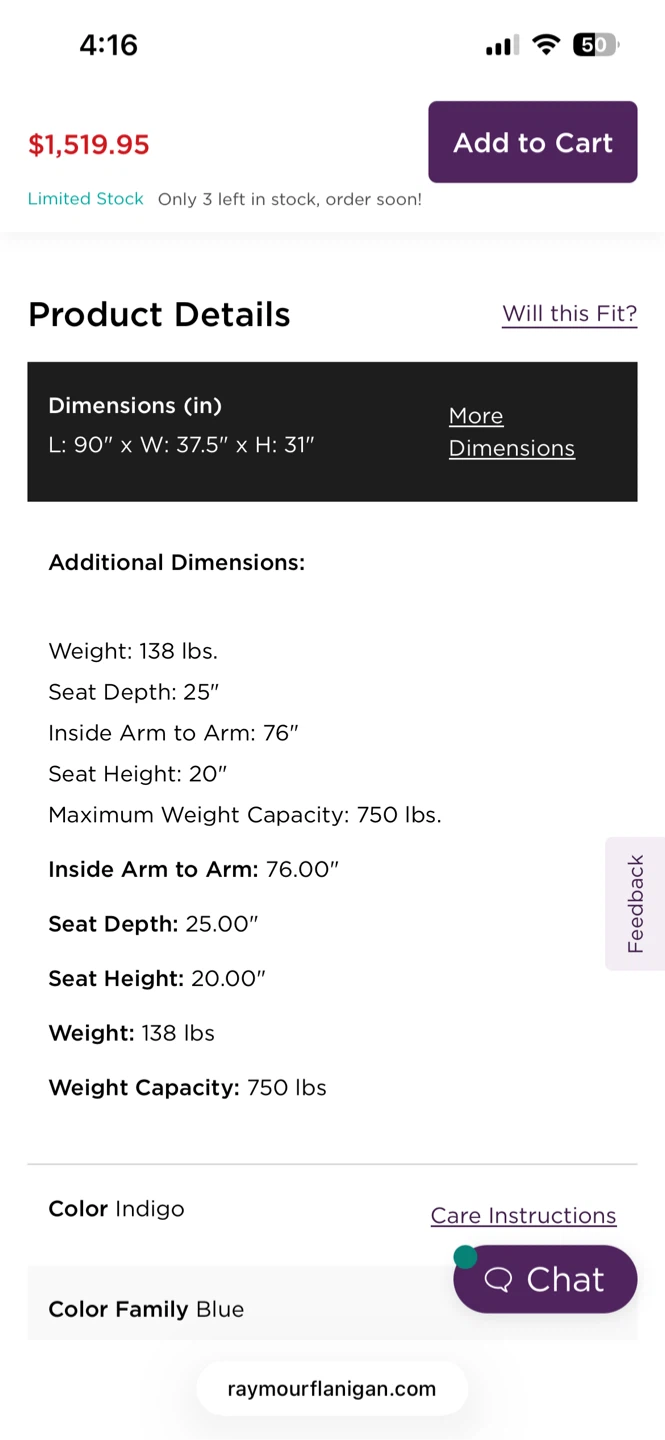This screenshot has width=665, height=1440.
Task: Click the chat speech bubble icon
Action: coord(498,1280)
